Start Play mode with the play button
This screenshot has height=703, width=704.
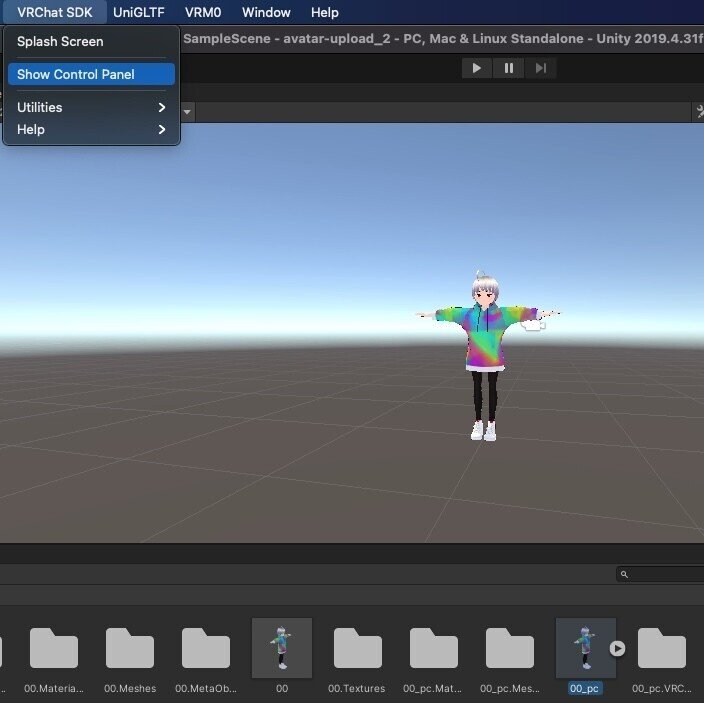(x=477, y=68)
